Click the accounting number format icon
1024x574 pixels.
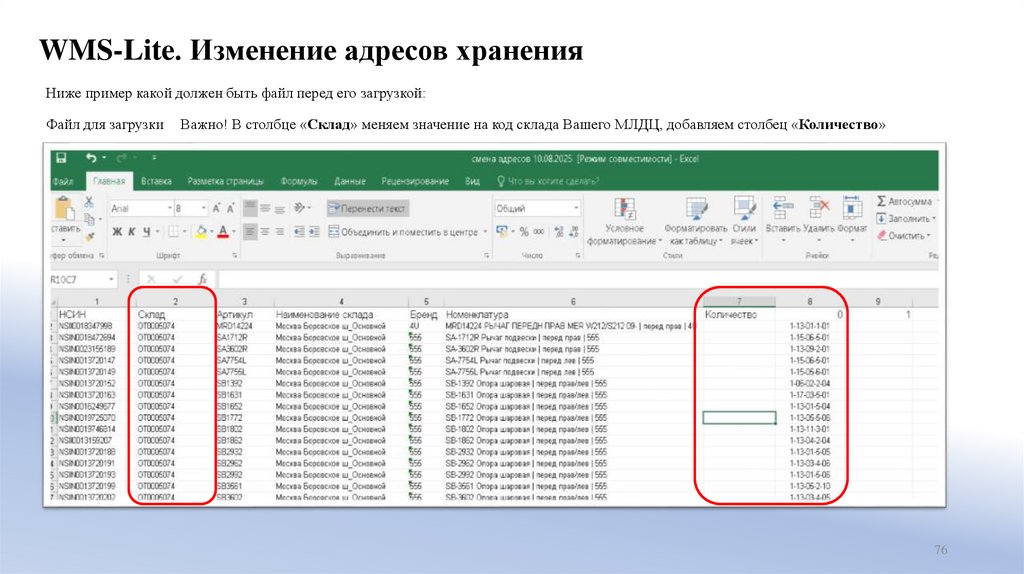pos(502,231)
